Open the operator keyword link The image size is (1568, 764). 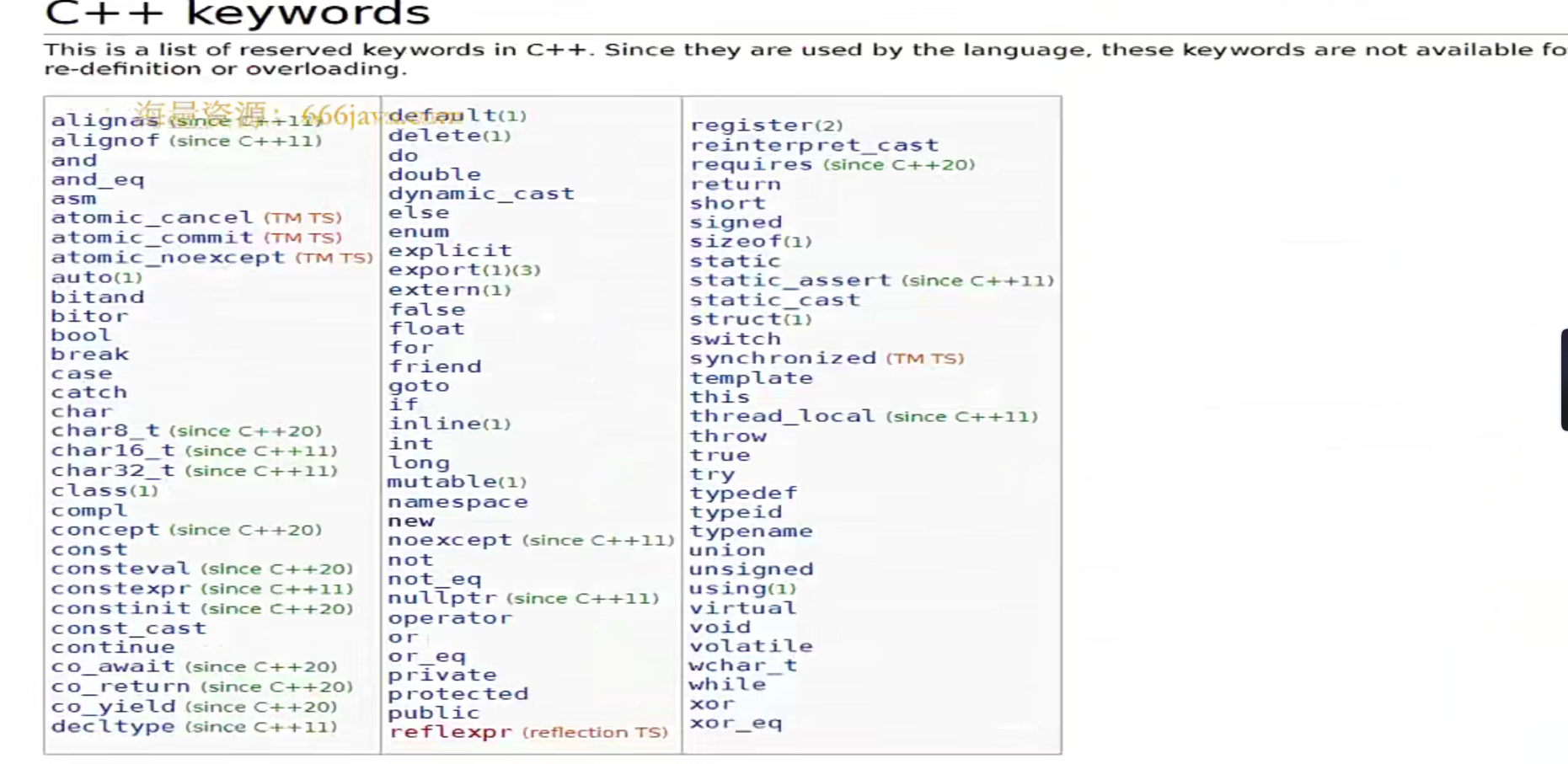pyautogui.click(x=450, y=618)
